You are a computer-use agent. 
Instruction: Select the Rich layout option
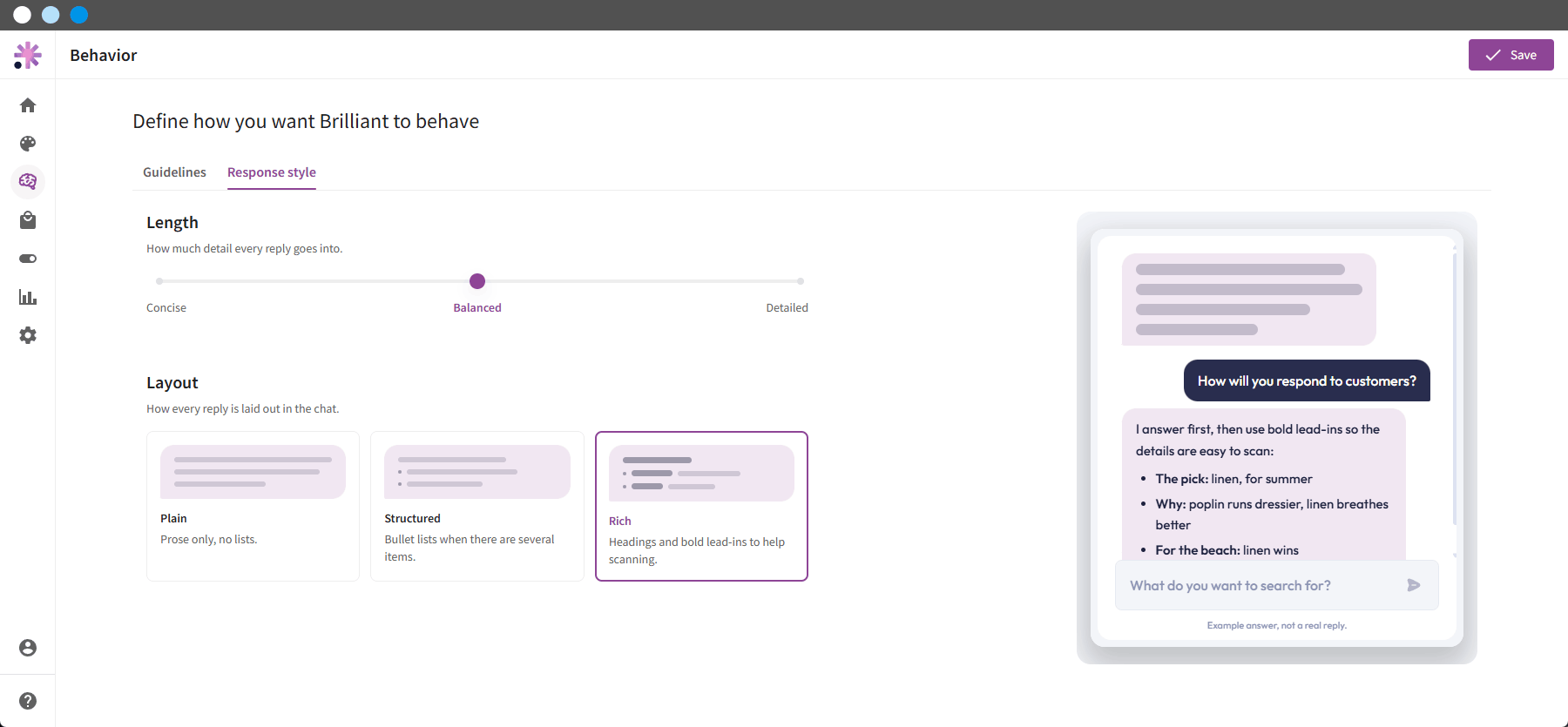pyautogui.click(x=701, y=506)
